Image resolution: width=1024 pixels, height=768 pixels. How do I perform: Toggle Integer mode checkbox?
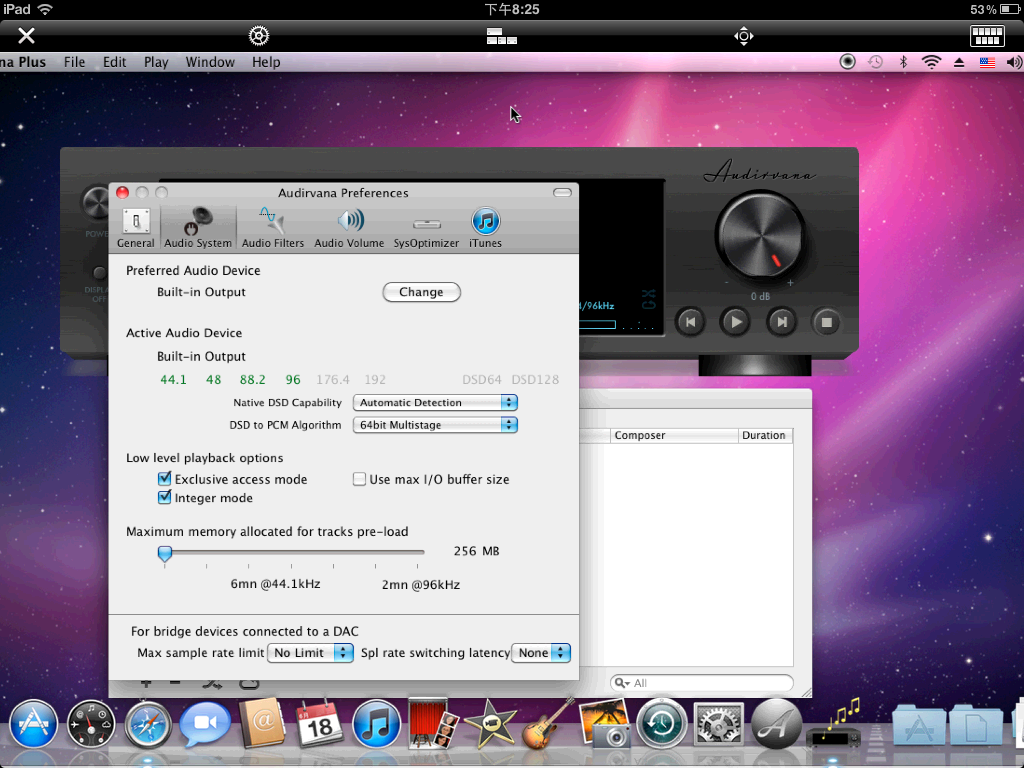165,498
